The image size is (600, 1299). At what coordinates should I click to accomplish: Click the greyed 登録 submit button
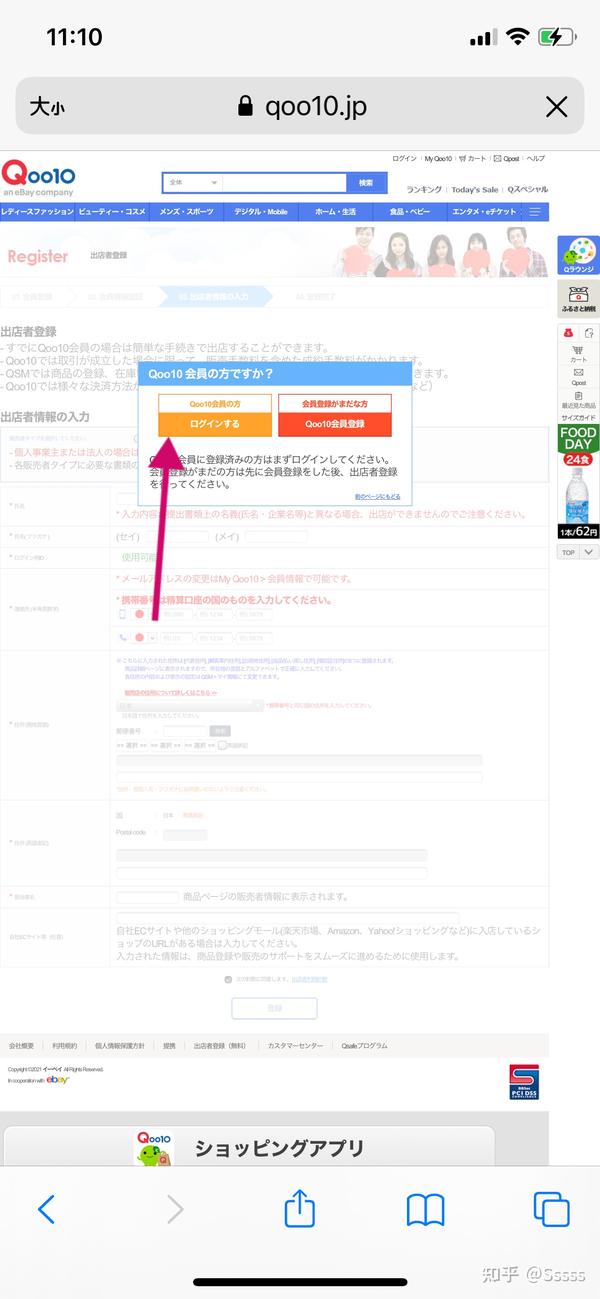(274, 1008)
